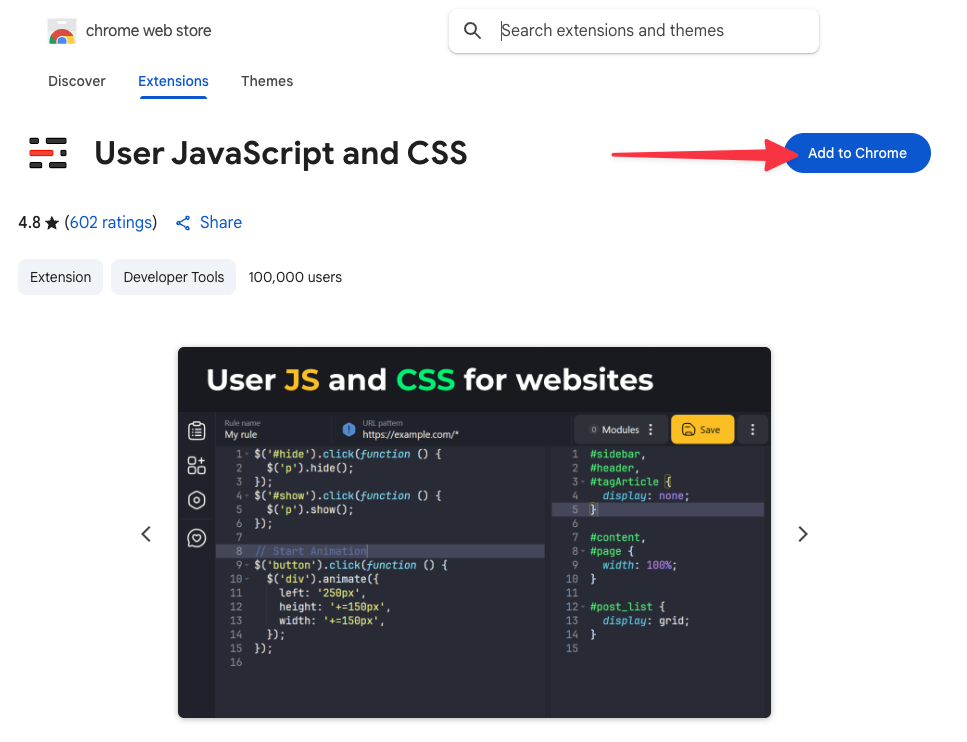Click the heart chat icon in preview sidebar

tap(197, 538)
